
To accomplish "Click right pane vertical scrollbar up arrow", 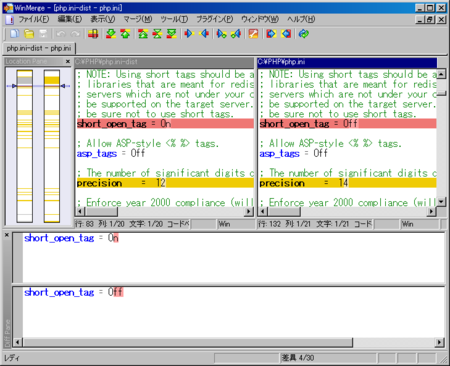I will (441, 73).
